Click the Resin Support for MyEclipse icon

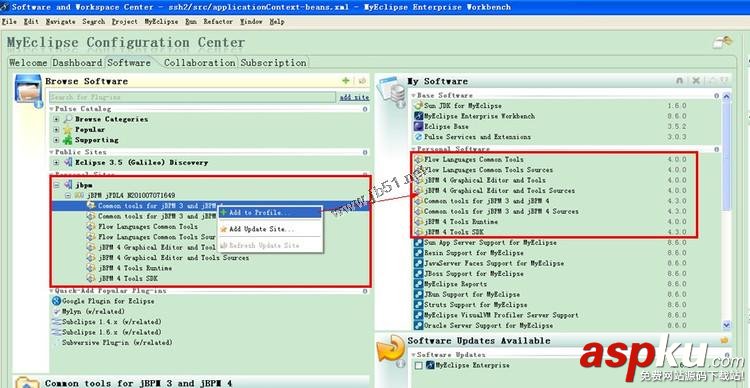click(x=419, y=253)
